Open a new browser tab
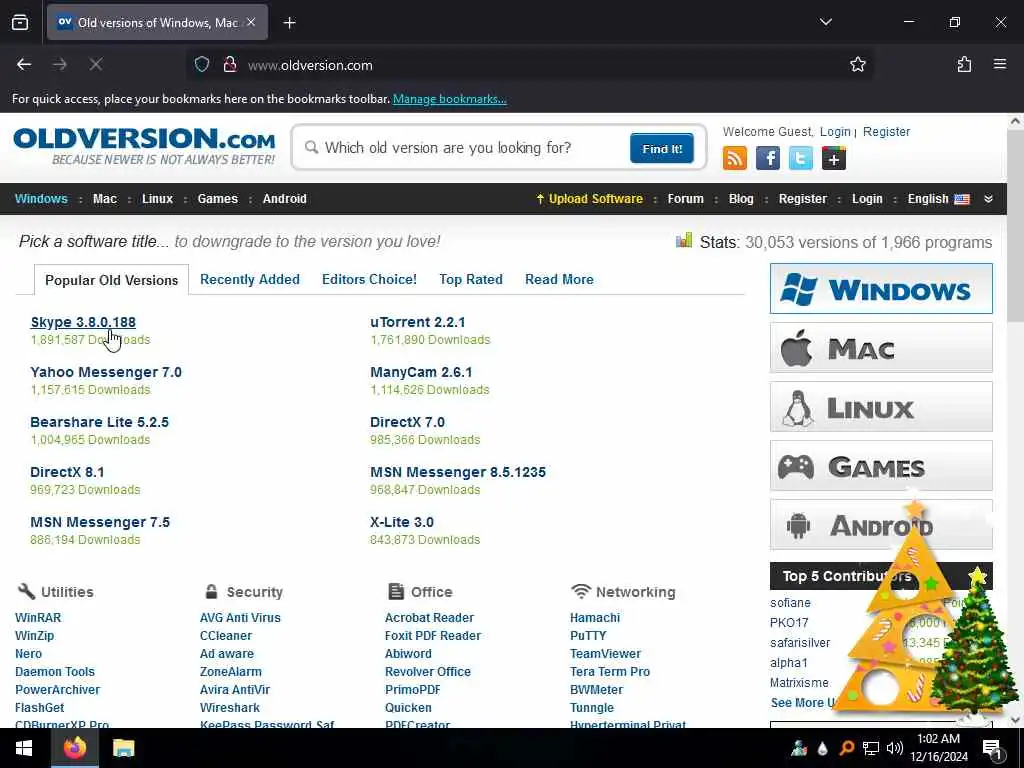The height and width of the screenshot is (768, 1024). [x=289, y=23]
